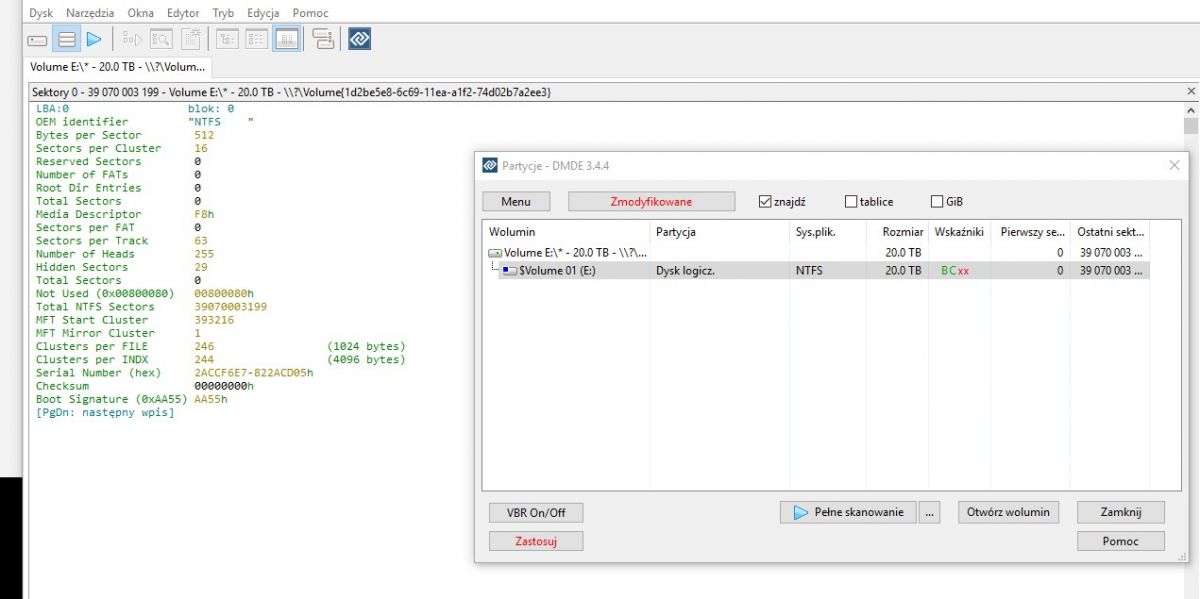
Task: Click the Ostatni sekt... column header
Action: coord(1110,232)
